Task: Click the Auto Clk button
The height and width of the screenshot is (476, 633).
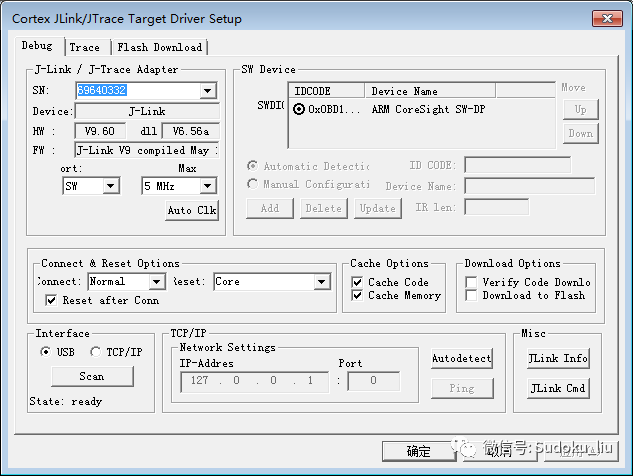Action: (192, 210)
